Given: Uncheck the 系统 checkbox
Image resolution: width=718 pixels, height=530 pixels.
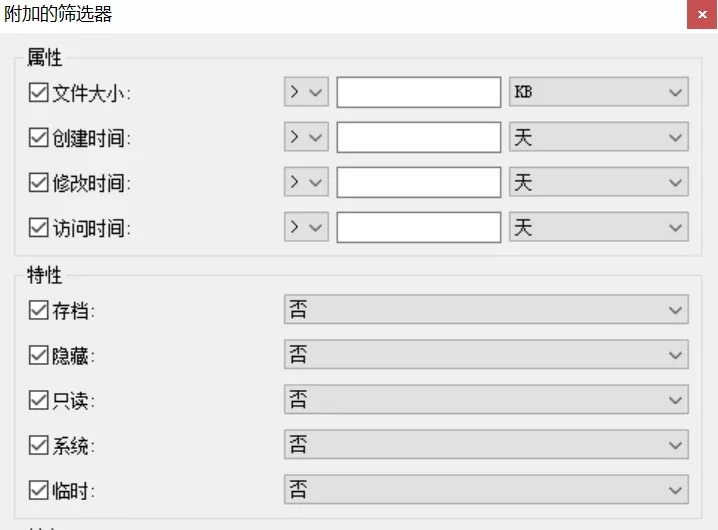Looking at the screenshot, I should pos(38,445).
